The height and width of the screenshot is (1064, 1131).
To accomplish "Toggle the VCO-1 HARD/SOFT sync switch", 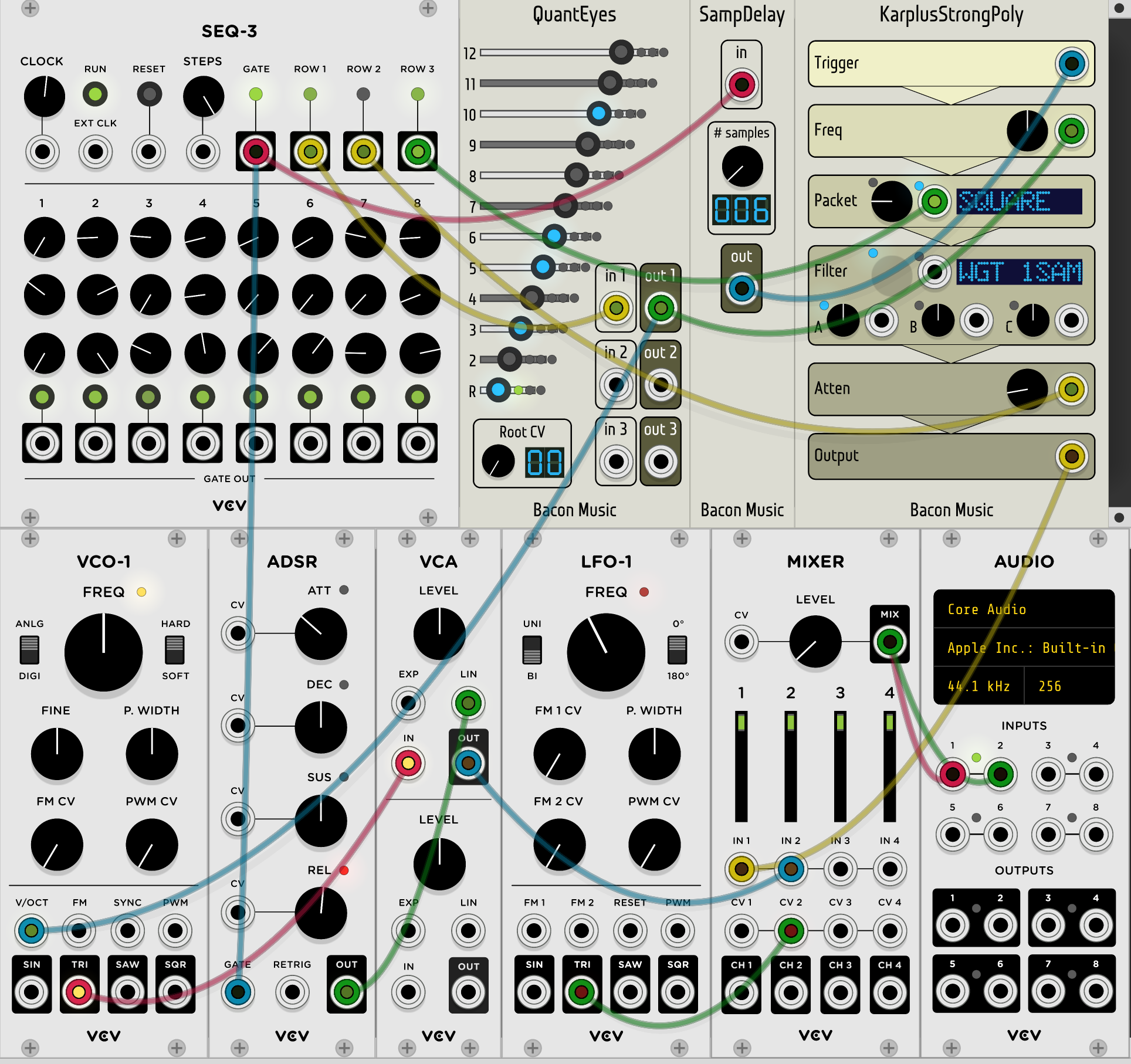I will (175, 650).
